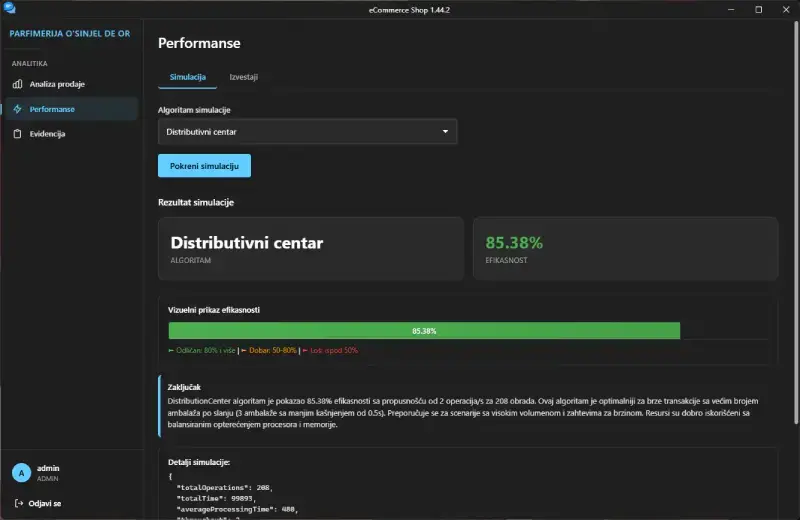Click the totalOperations JSON line
The width and height of the screenshot is (800, 520).
click(x=224, y=487)
